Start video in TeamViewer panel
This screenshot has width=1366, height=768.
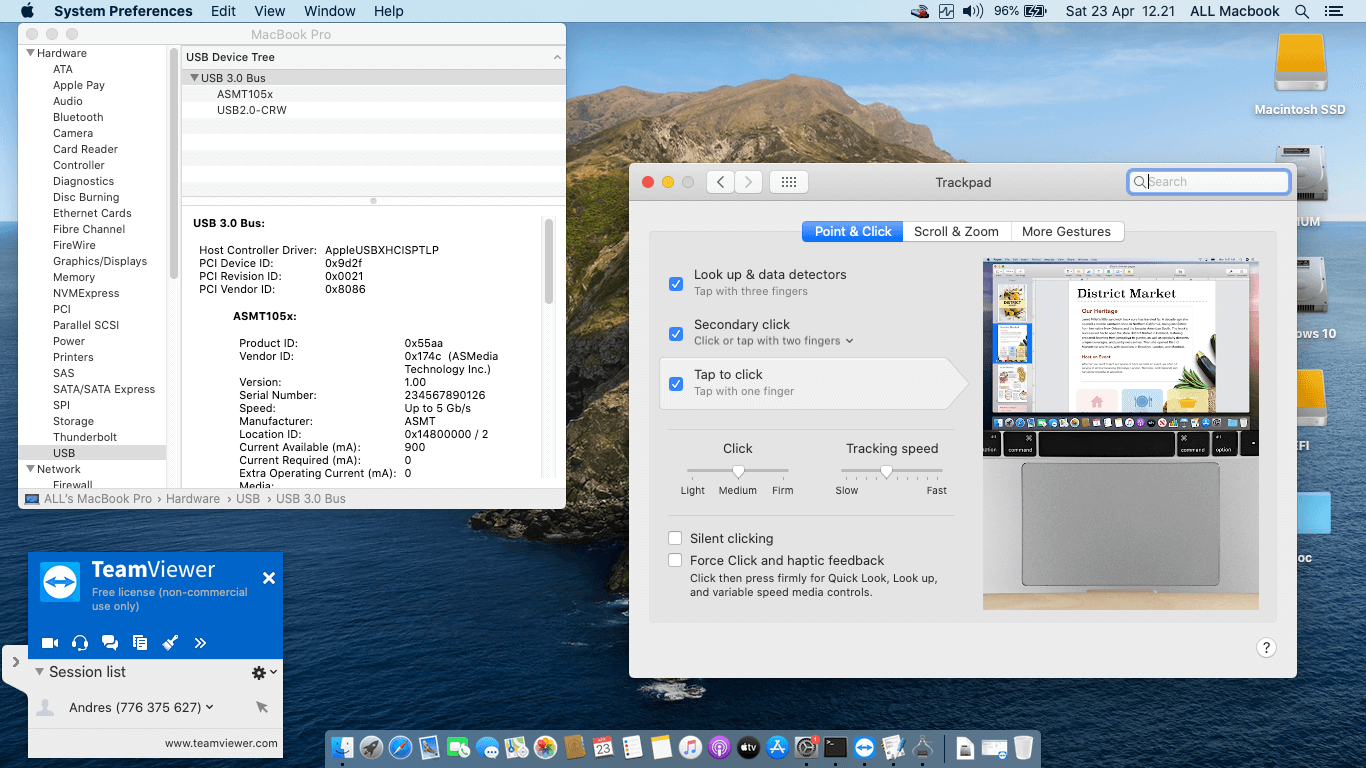click(49, 643)
